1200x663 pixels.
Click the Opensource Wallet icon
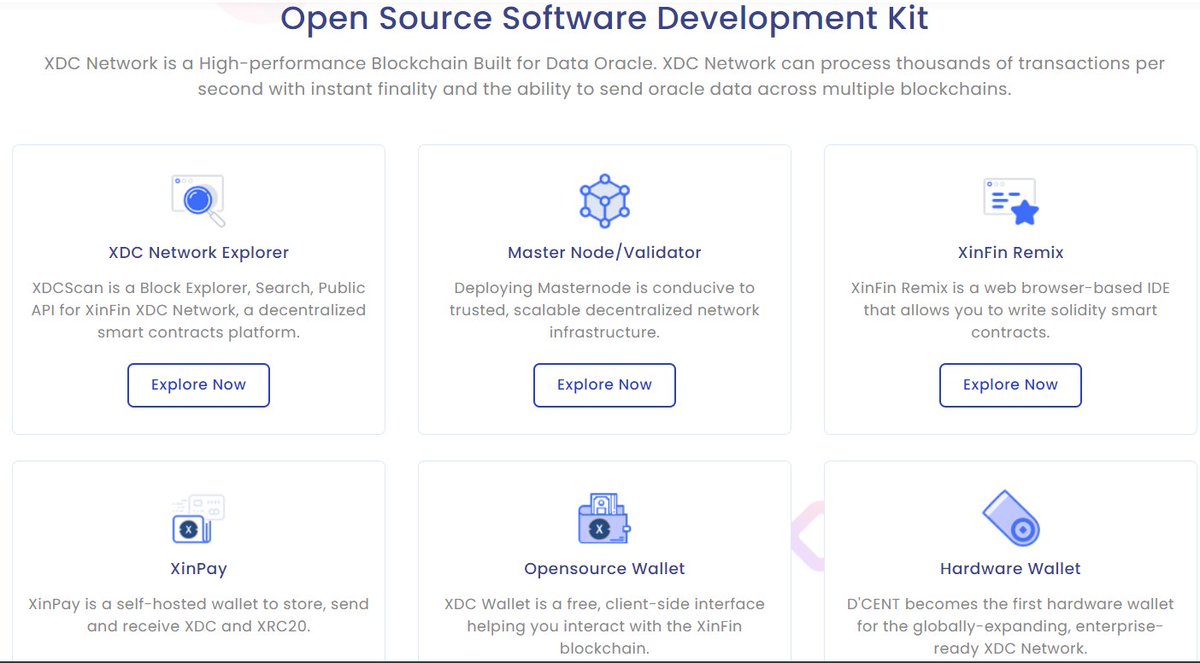pos(604,518)
